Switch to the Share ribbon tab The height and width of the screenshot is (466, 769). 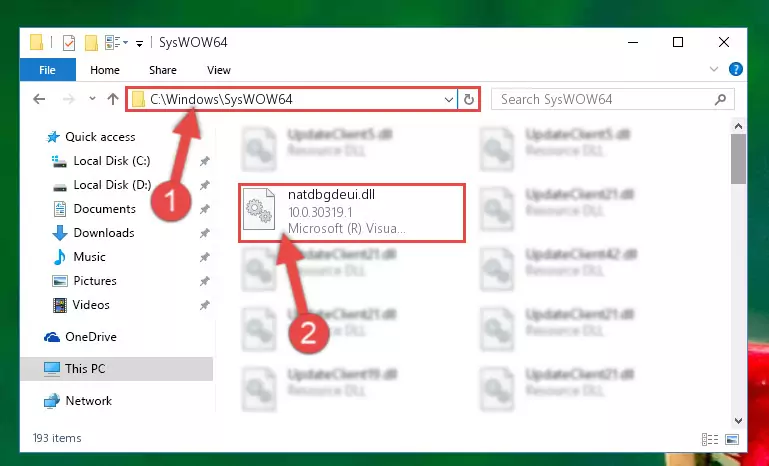(x=163, y=70)
